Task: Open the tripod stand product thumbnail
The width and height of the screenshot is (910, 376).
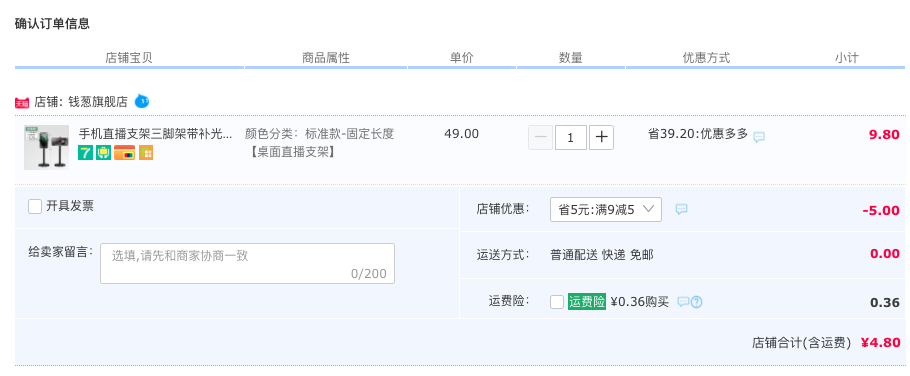Action: 46,147
